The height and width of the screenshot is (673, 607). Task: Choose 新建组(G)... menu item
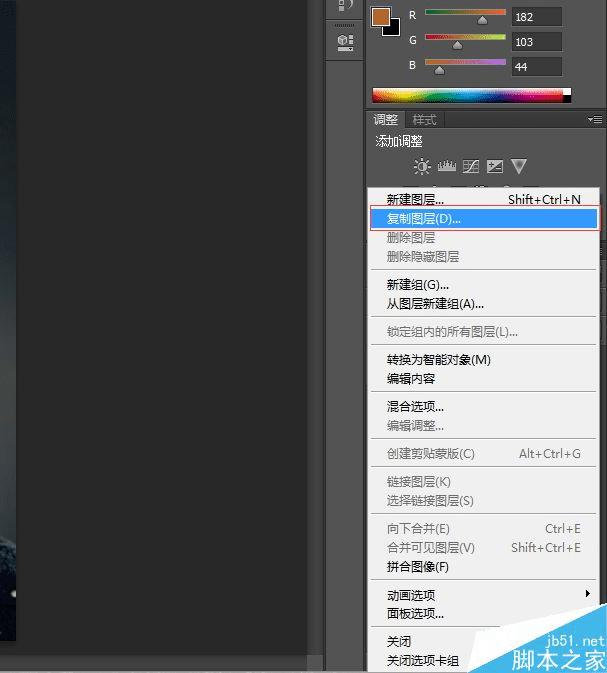483,285
